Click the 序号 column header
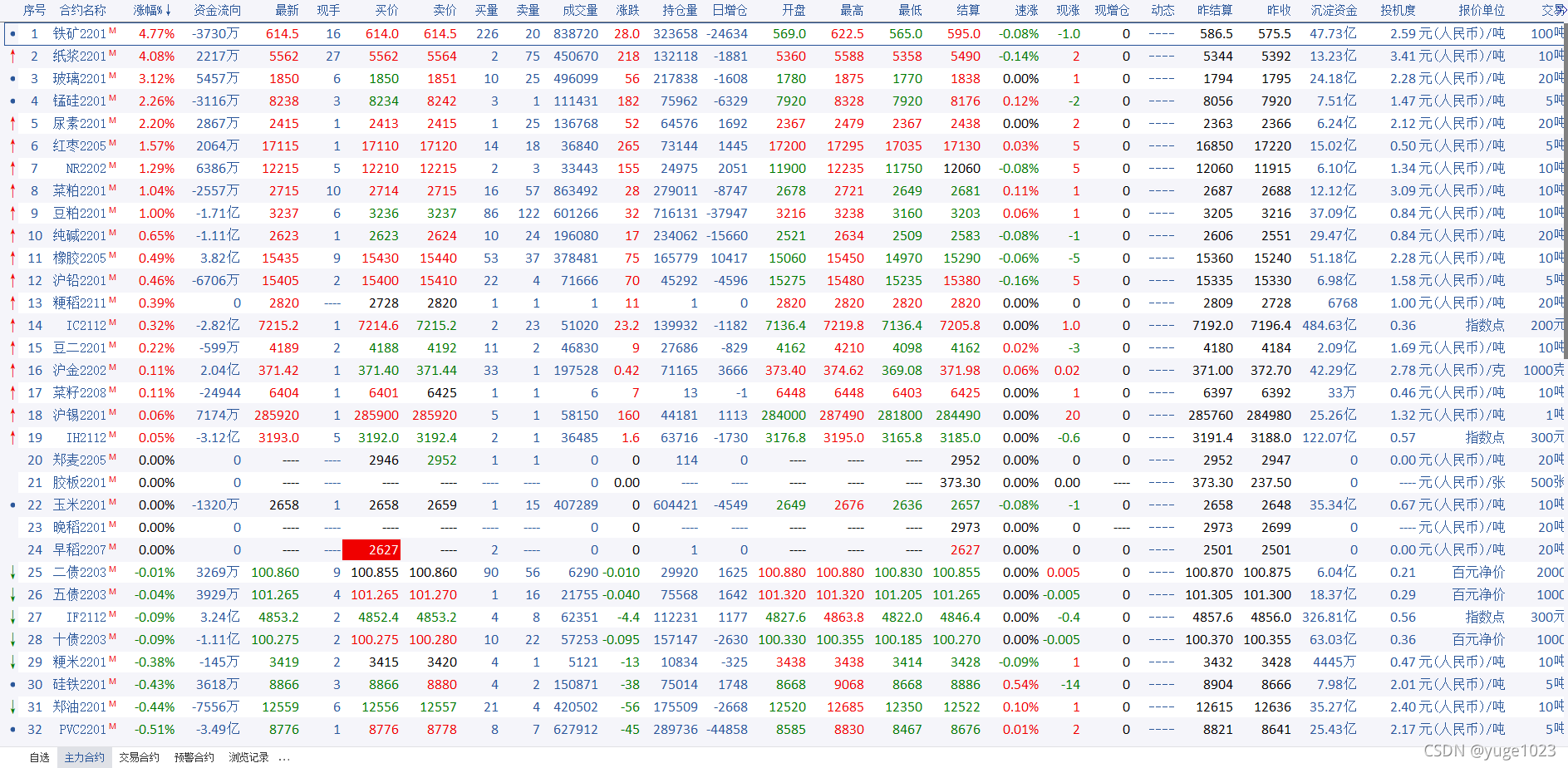 tap(34, 10)
